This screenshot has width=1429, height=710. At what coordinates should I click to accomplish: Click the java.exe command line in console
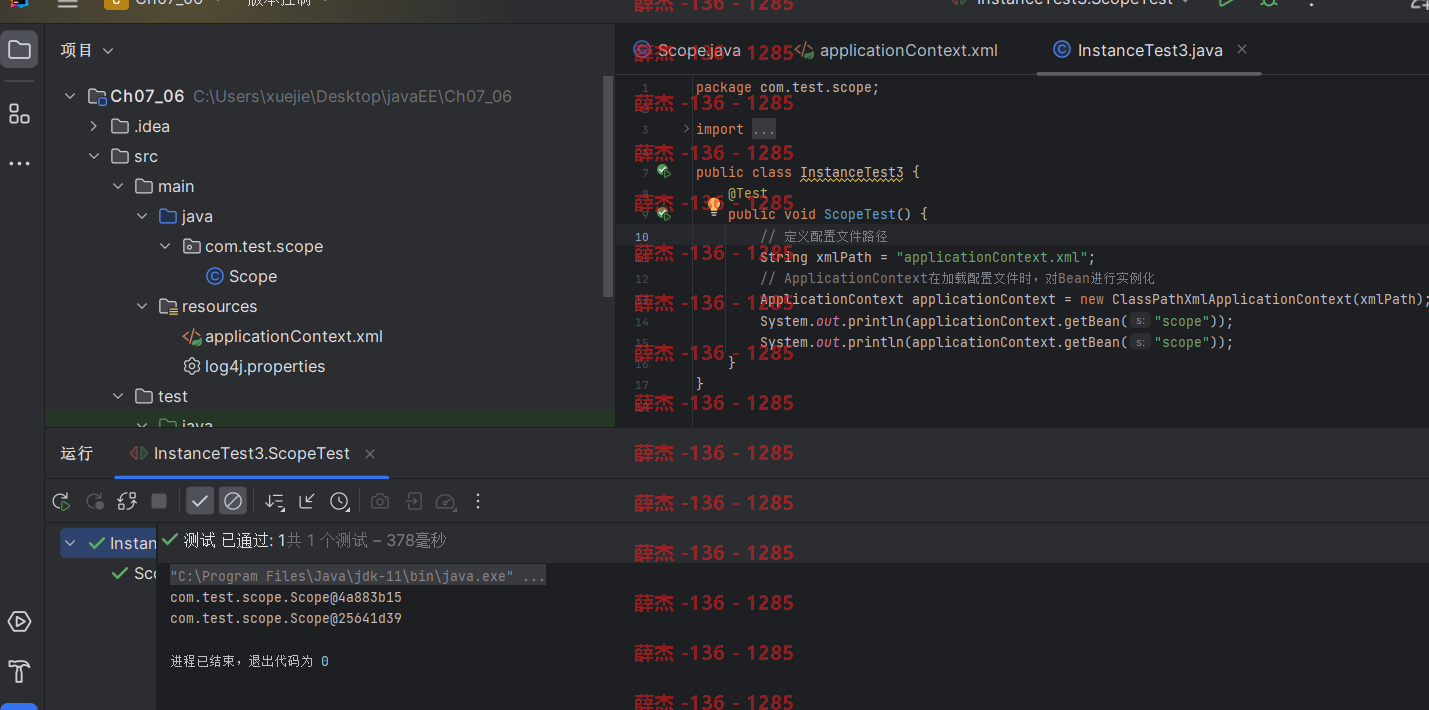tap(358, 577)
